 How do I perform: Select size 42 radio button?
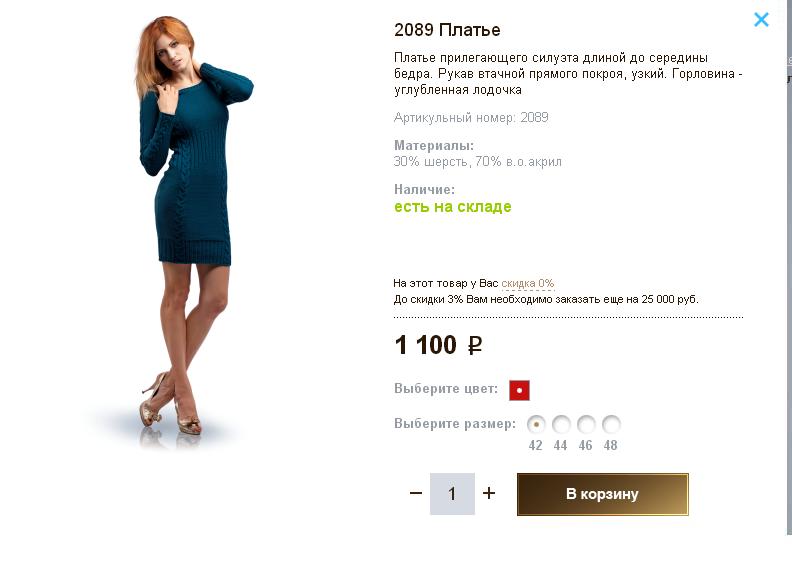click(x=536, y=424)
